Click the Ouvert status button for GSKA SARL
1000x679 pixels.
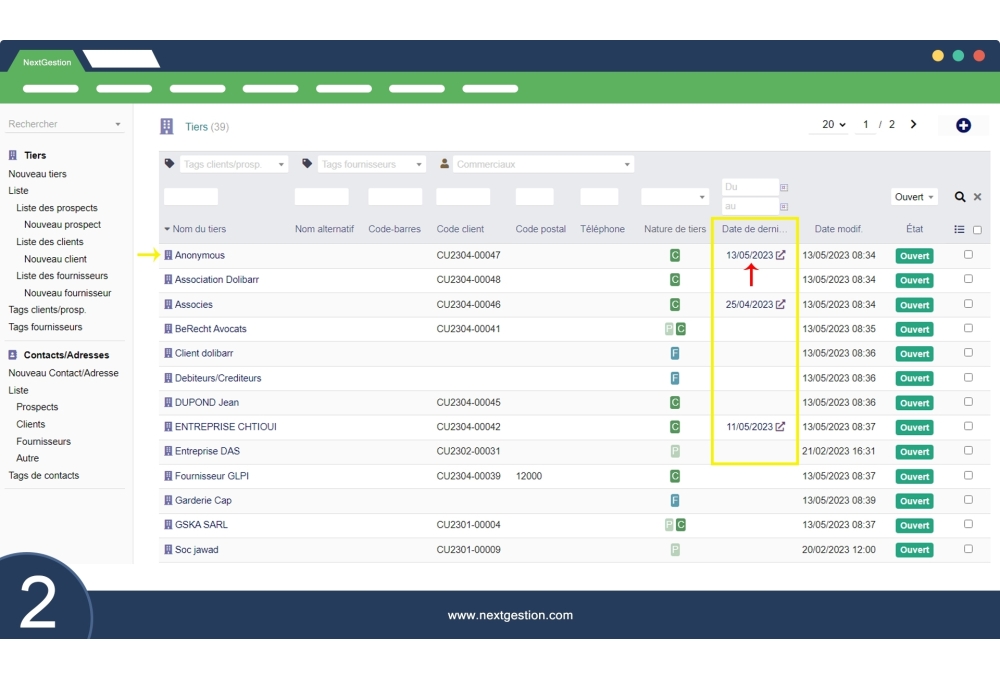[914, 525]
